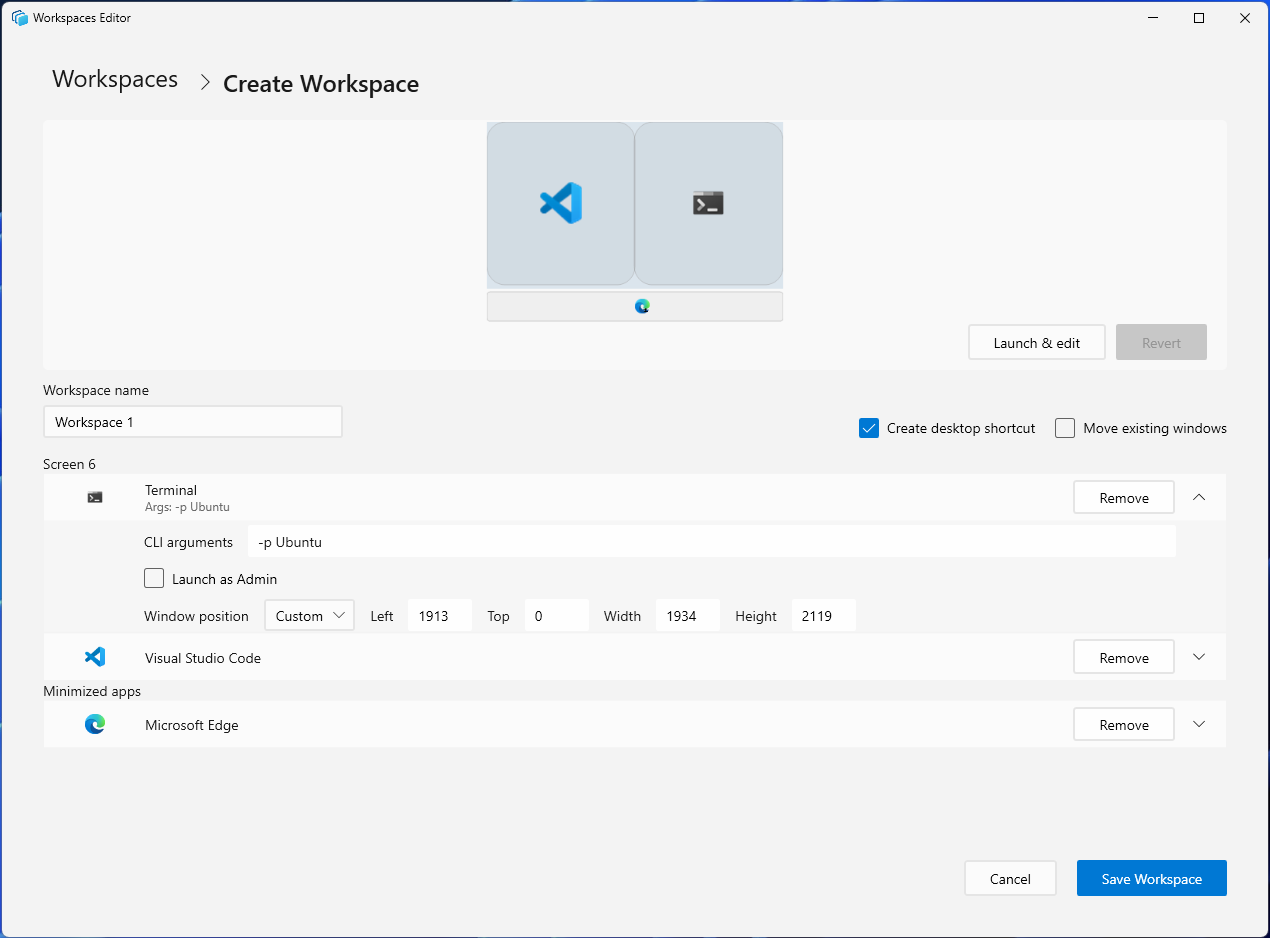
Task: Click the Visual Studio Code icon in the layout preview
Action: (560, 203)
